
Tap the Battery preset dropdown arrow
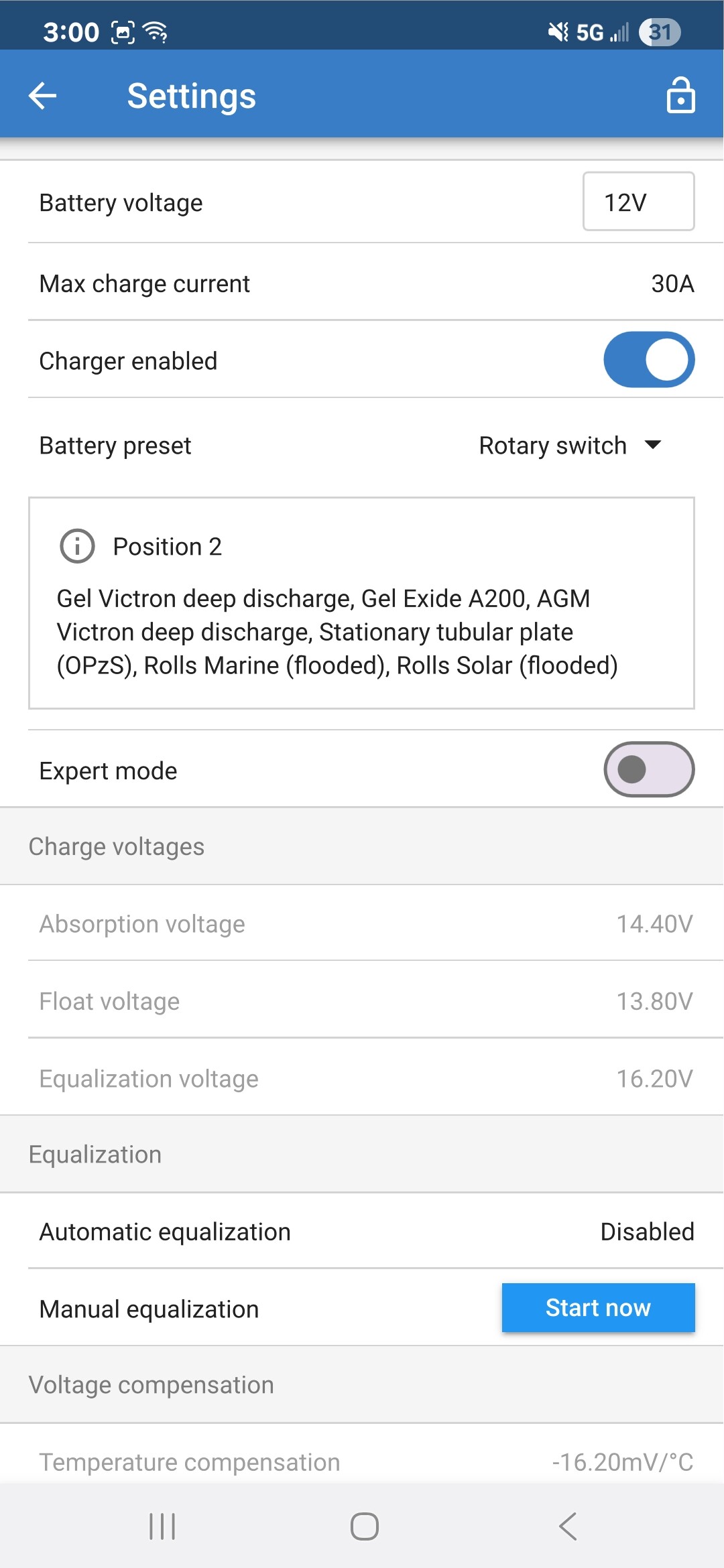pyautogui.click(x=653, y=445)
